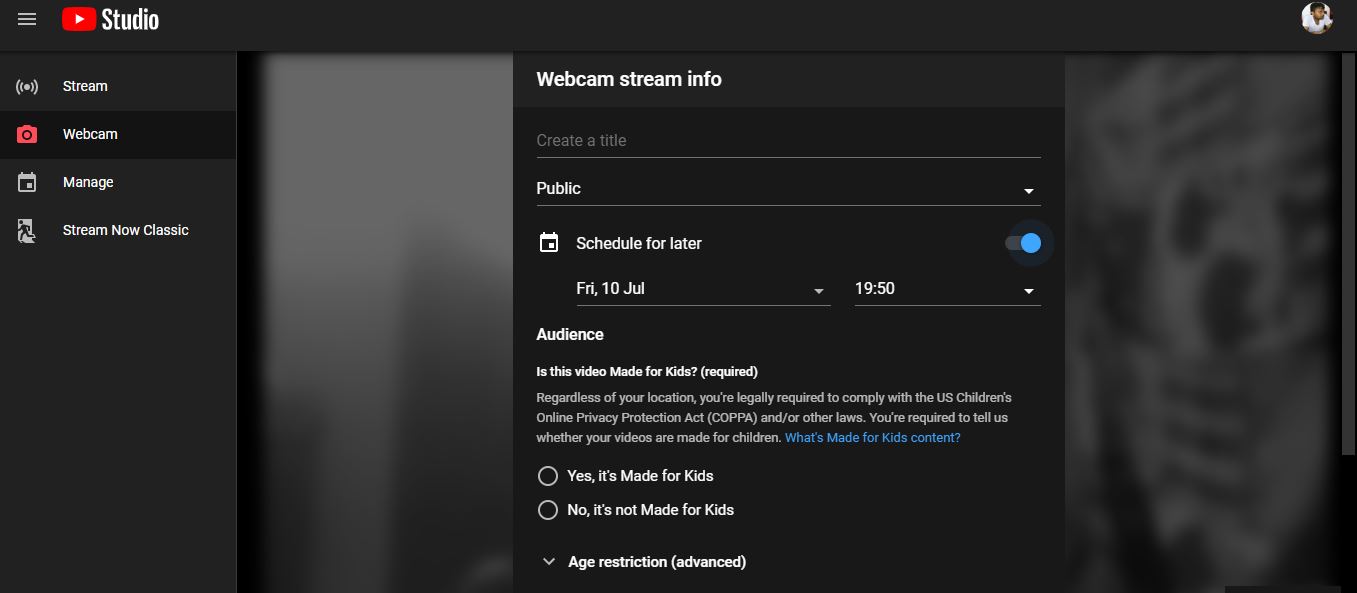Open Stream Now Classic menu entry
This screenshot has width=1357, height=593.
[125, 230]
